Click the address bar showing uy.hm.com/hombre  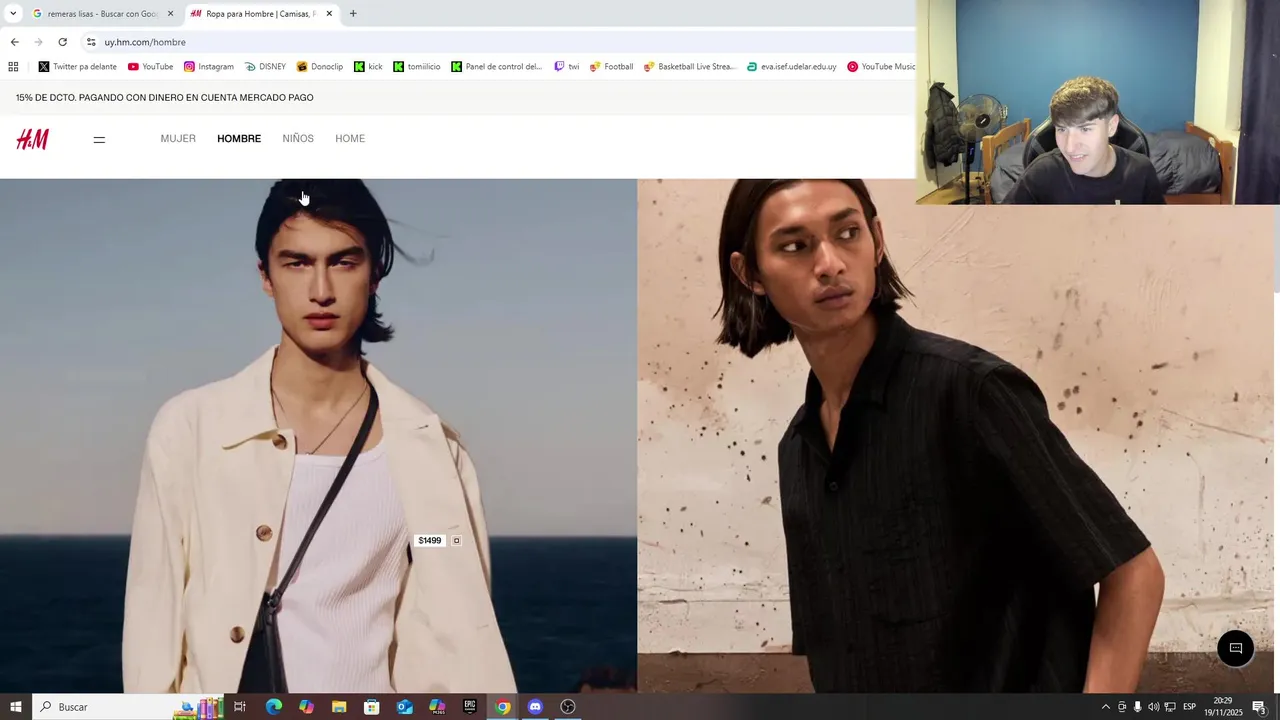(x=500, y=42)
